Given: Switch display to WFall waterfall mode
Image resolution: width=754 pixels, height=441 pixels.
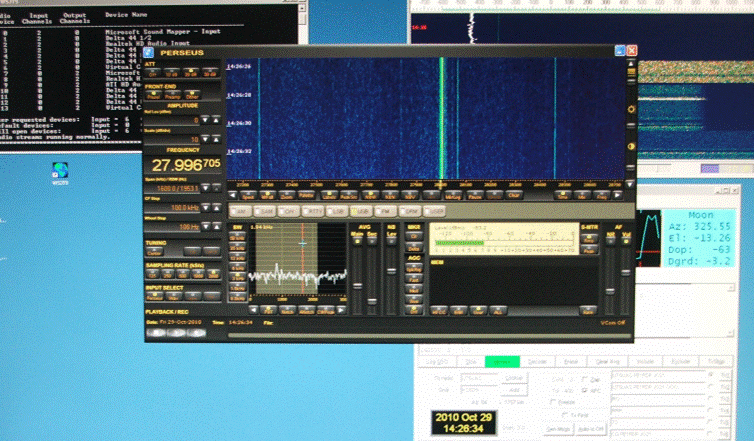Looking at the screenshot, I should coord(267,195).
